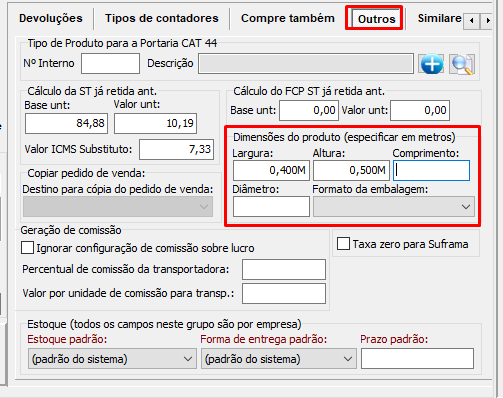
Task: Open the Compre também tab
Action: click(288, 18)
